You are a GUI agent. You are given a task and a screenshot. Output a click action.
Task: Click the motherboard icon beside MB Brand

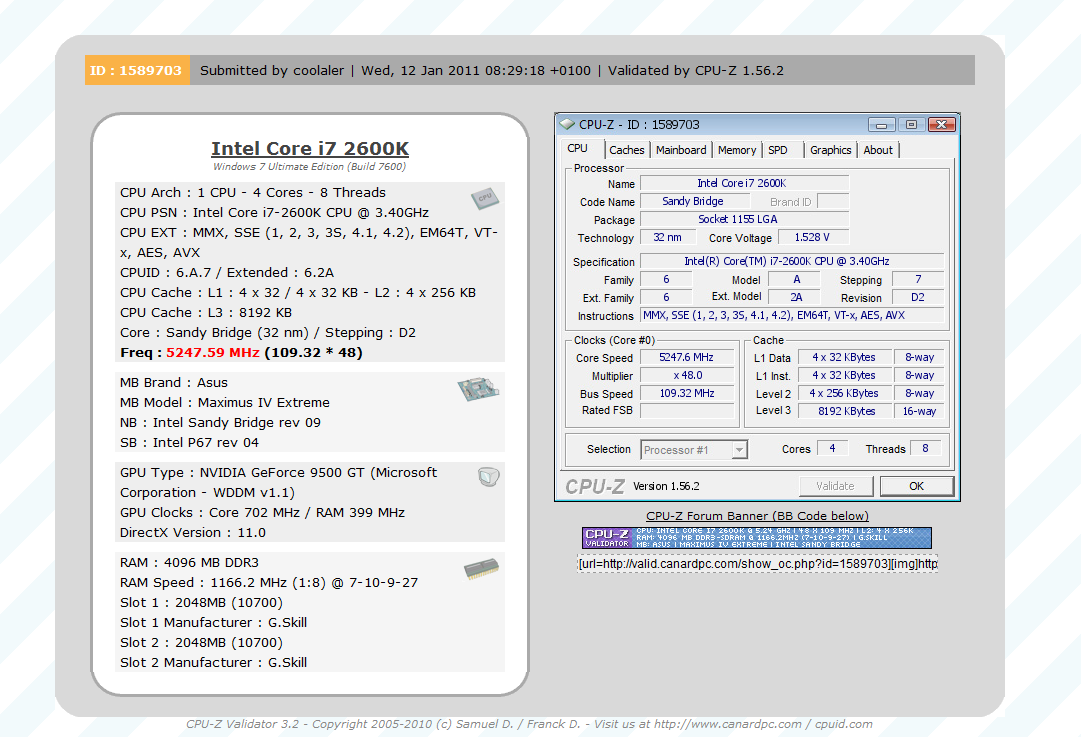click(478, 389)
